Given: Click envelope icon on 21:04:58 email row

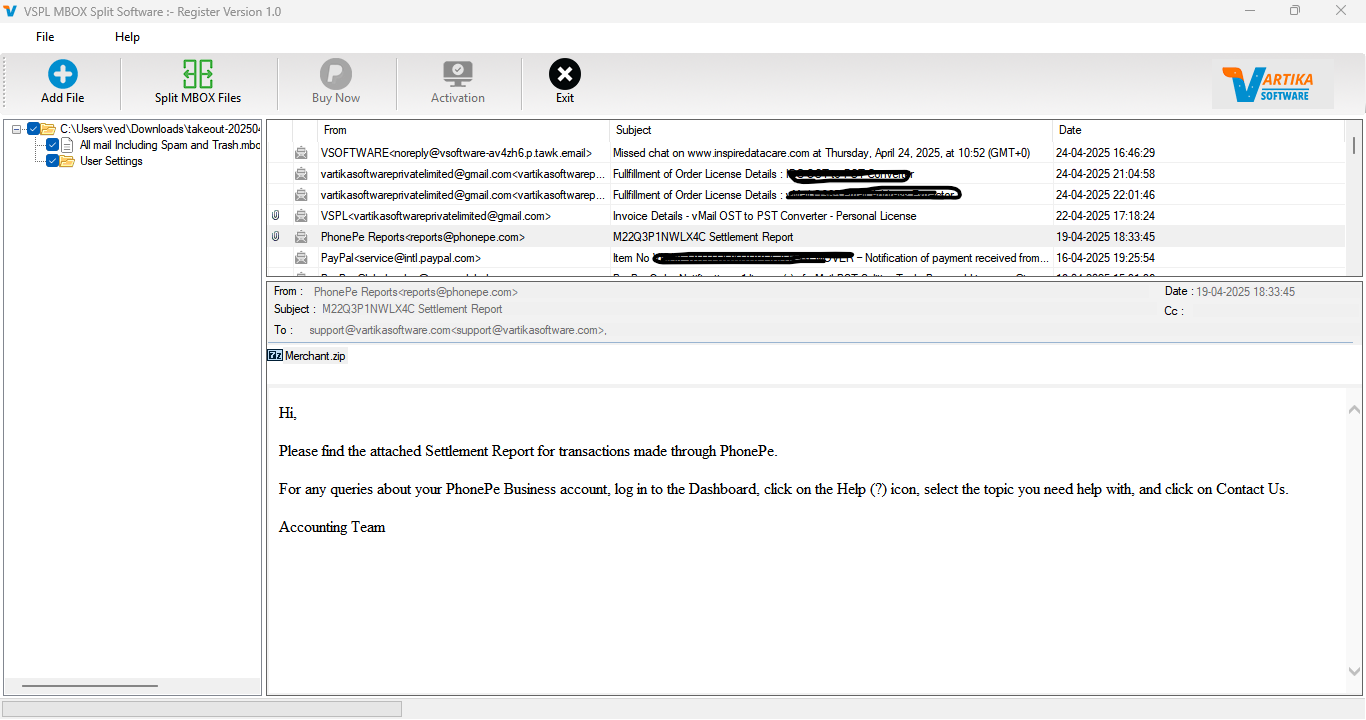Looking at the screenshot, I should coord(301,174).
